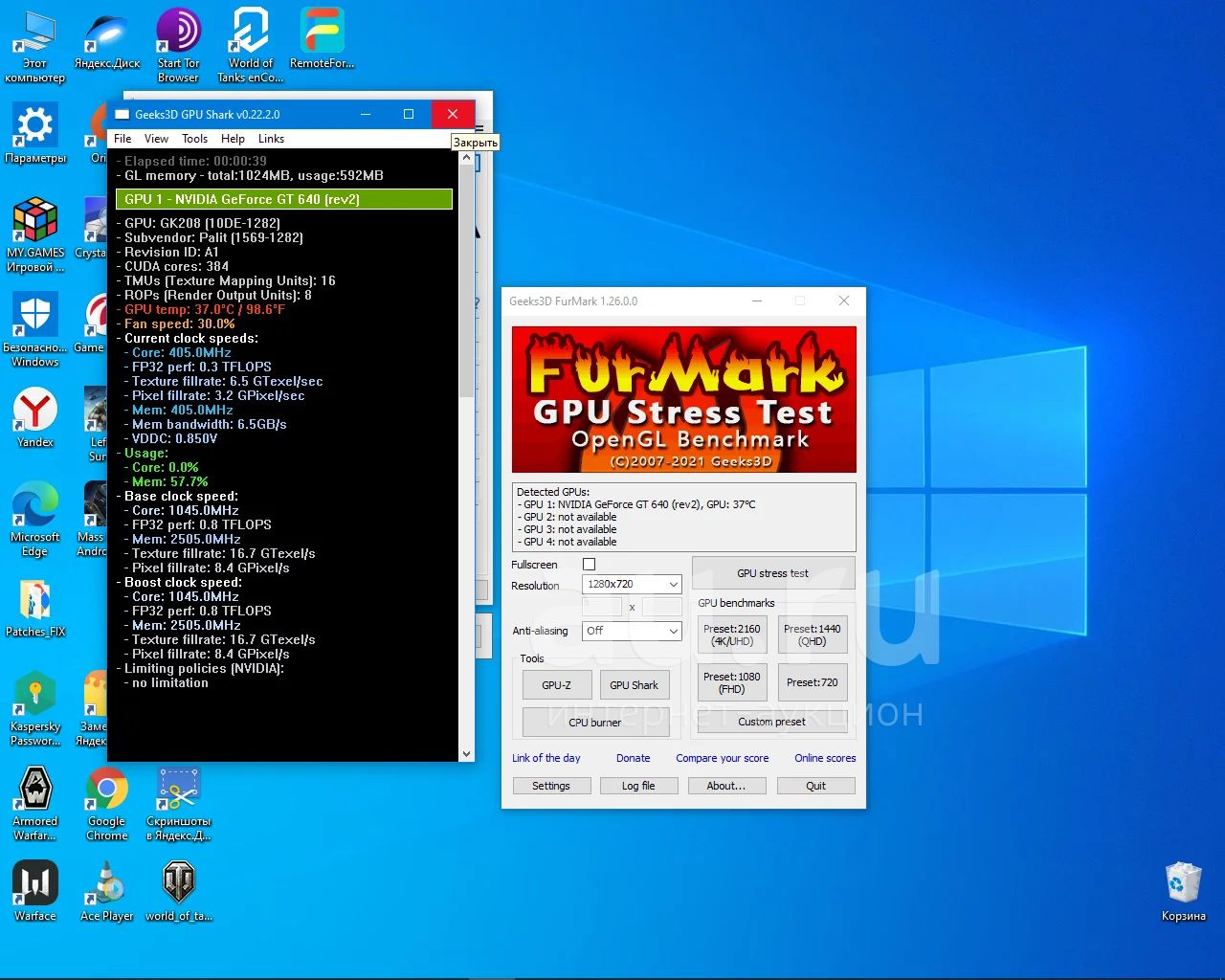Open Links menu in GPU Shark

click(x=271, y=139)
